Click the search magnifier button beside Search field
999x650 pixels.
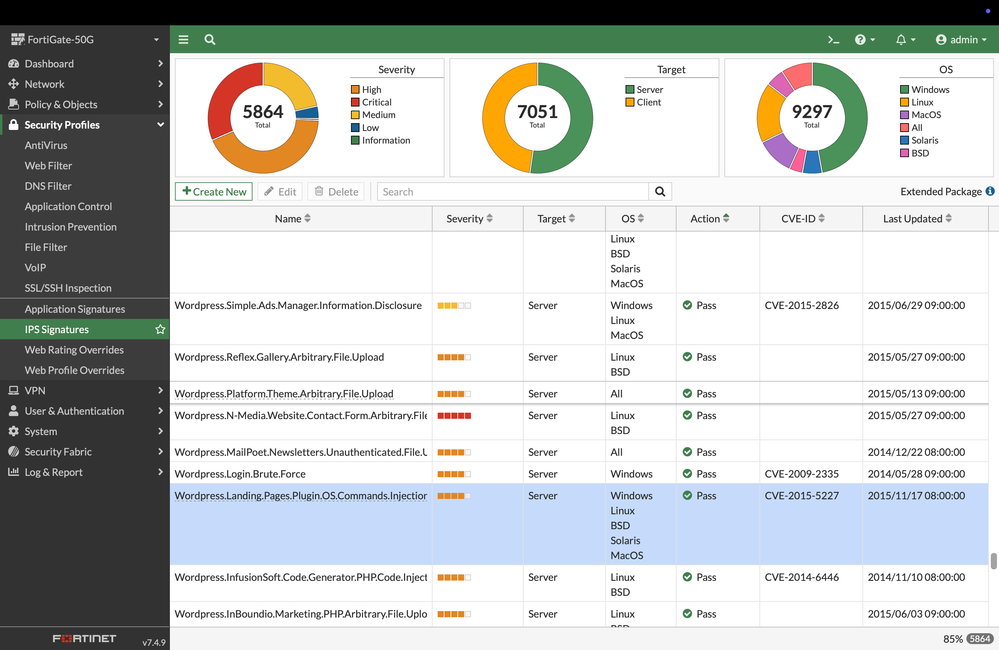pos(660,192)
